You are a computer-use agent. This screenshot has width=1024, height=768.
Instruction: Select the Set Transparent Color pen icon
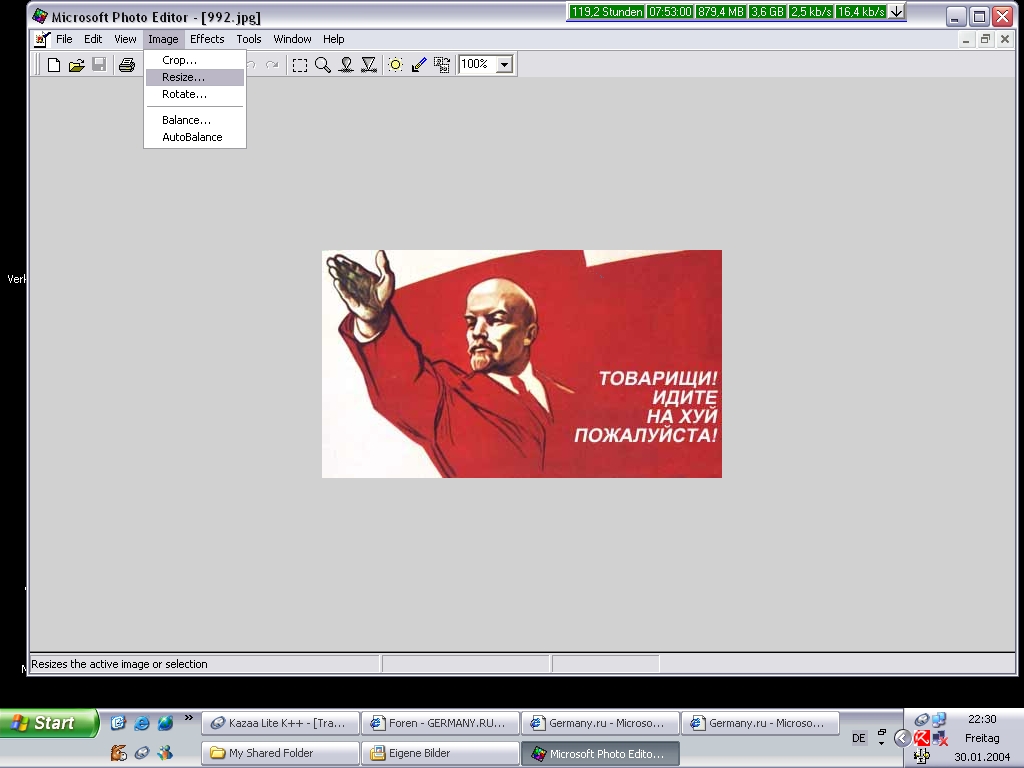point(419,65)
